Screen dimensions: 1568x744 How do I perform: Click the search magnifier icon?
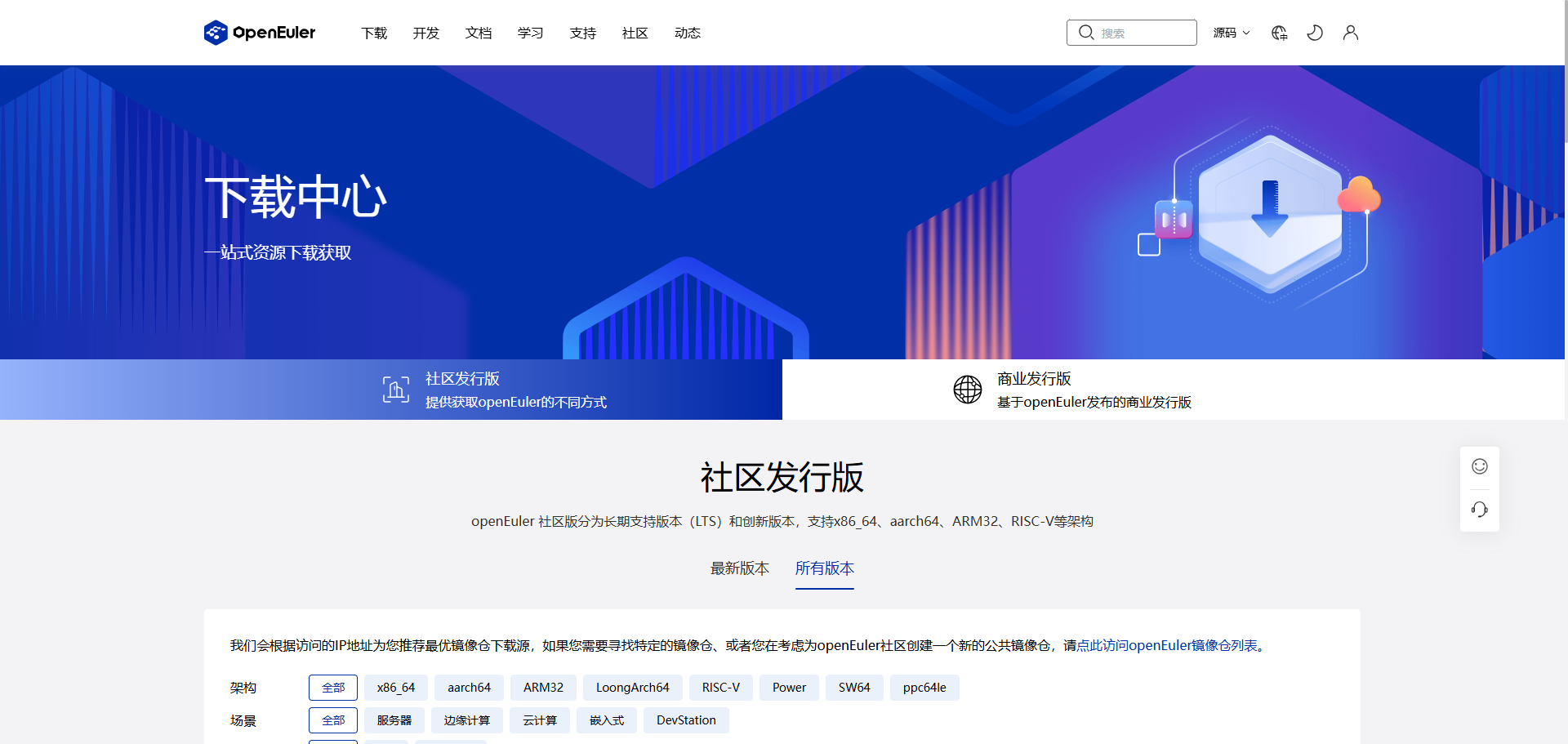pos(1086,32)
